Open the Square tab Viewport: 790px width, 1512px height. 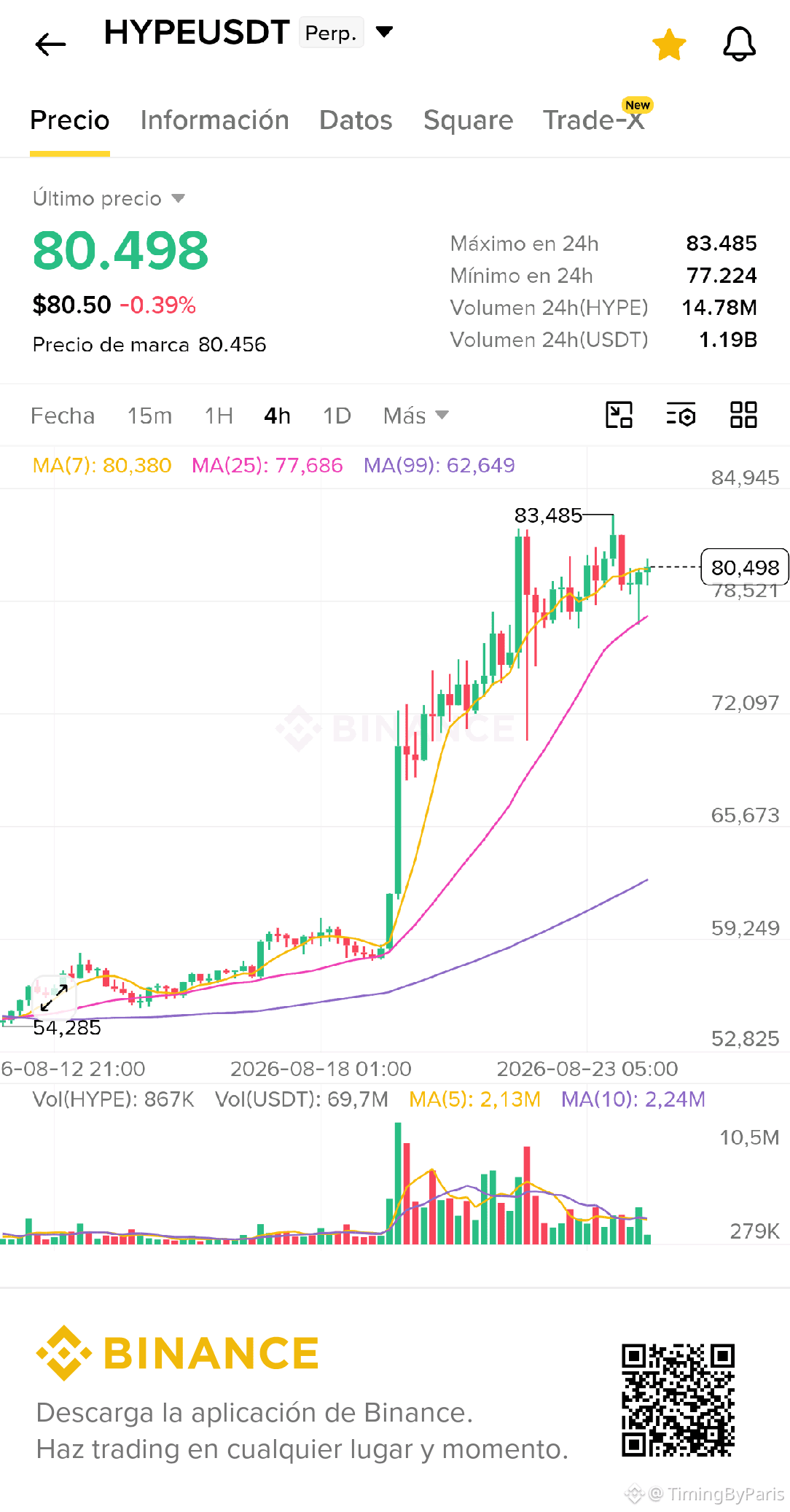tap(469, 120)
